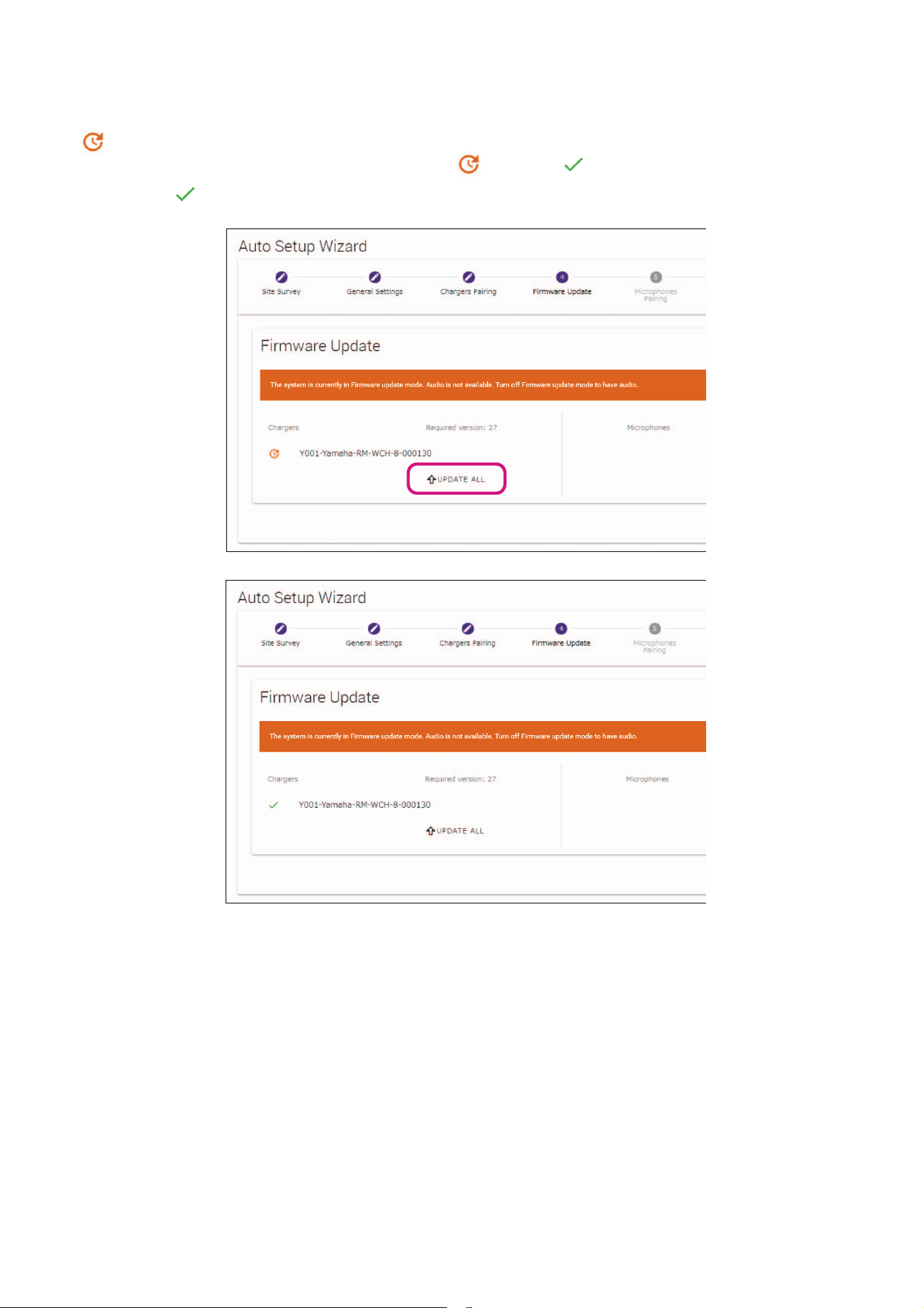
Task: Select charger Y001-Yamaha-RM-WCH-8-000130 in upper wizard
Action: (365, 453)
